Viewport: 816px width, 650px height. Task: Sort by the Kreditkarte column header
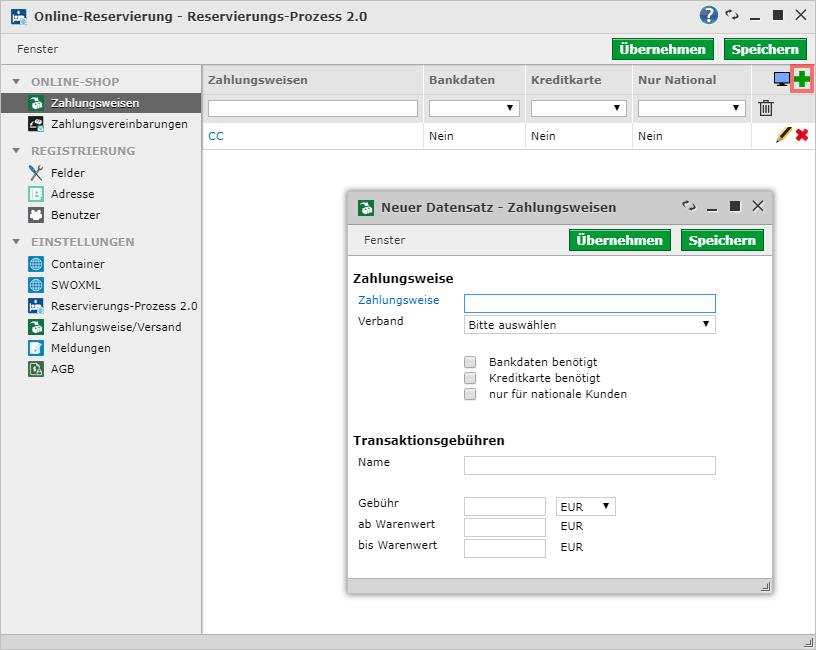click(x=566, y=80)
